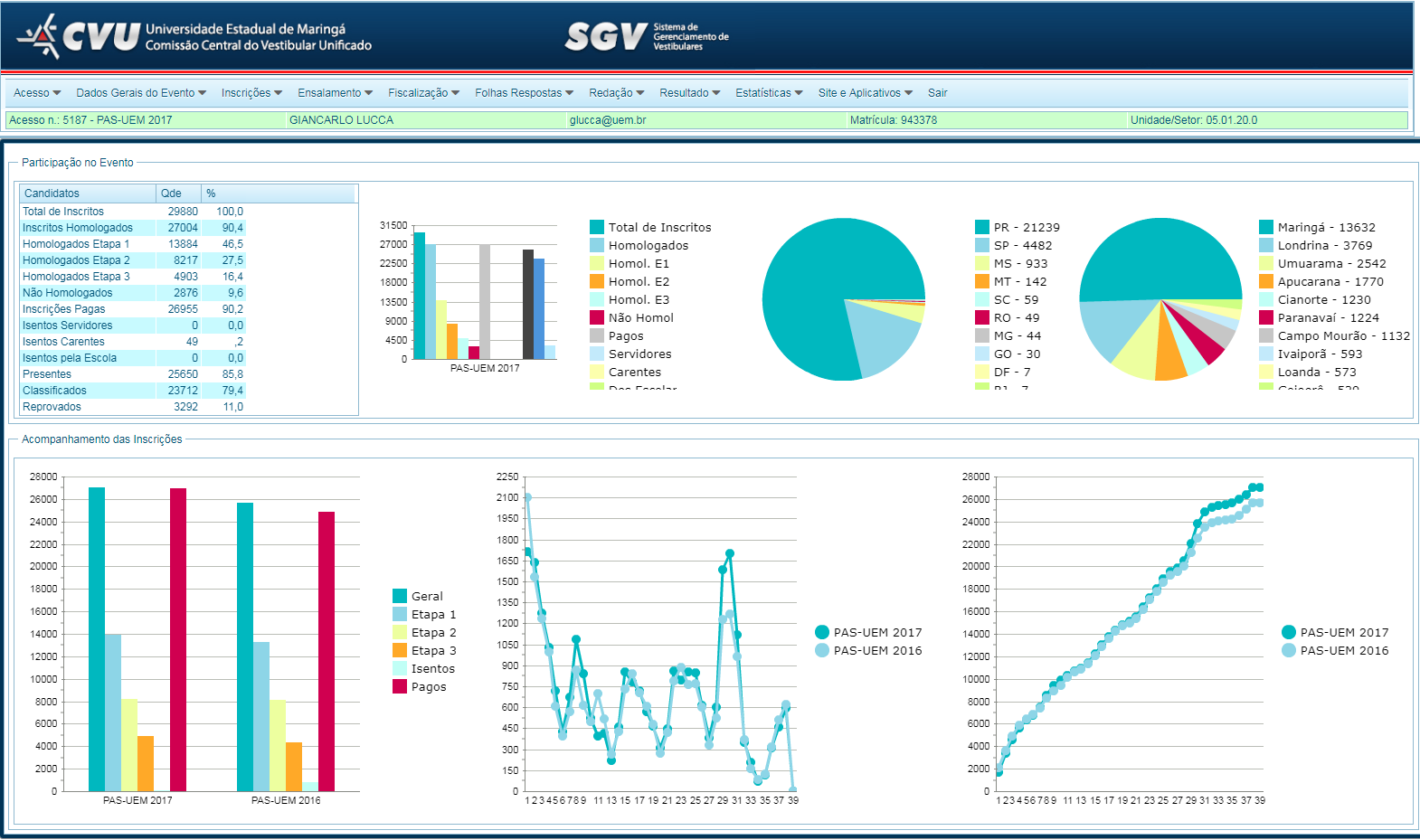
Task: Click the large teal slice of the states pie chart
Action: 814,289
